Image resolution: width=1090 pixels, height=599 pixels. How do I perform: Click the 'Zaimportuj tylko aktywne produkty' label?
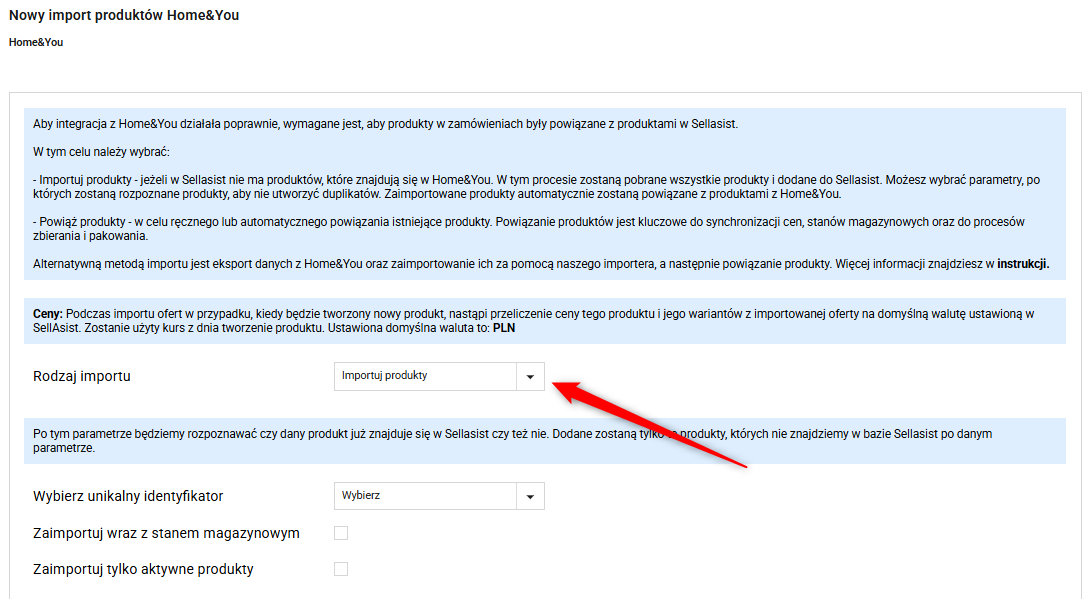tap(143, 569)
